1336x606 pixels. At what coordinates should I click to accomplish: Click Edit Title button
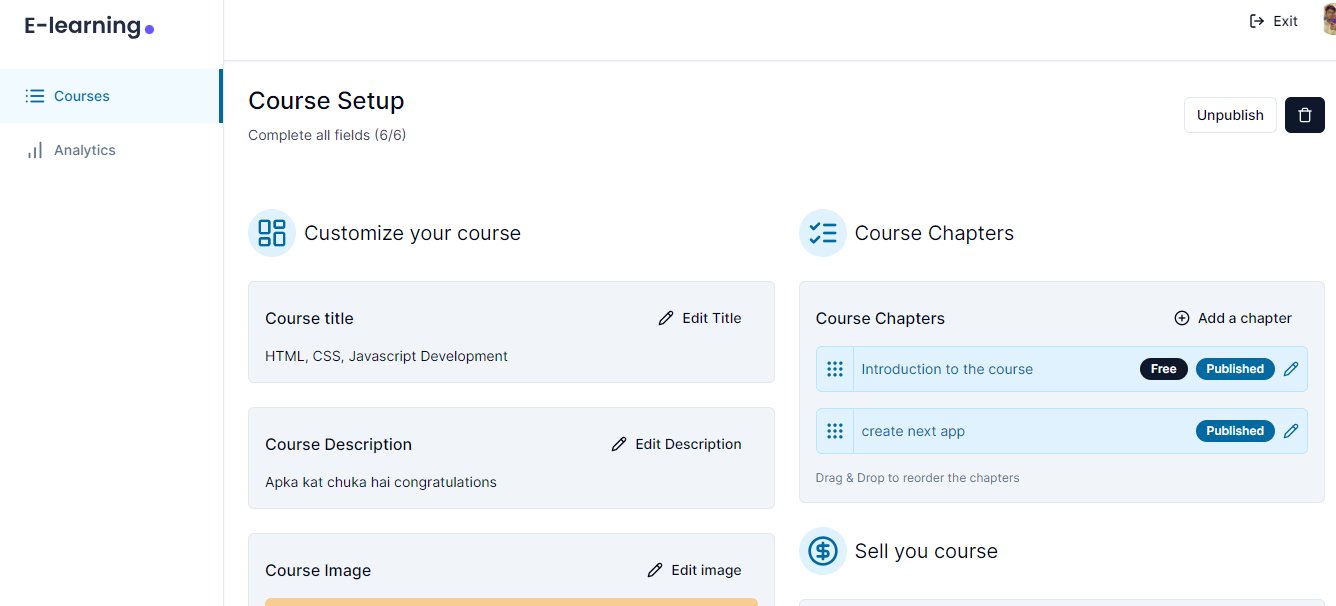(700, 318)
